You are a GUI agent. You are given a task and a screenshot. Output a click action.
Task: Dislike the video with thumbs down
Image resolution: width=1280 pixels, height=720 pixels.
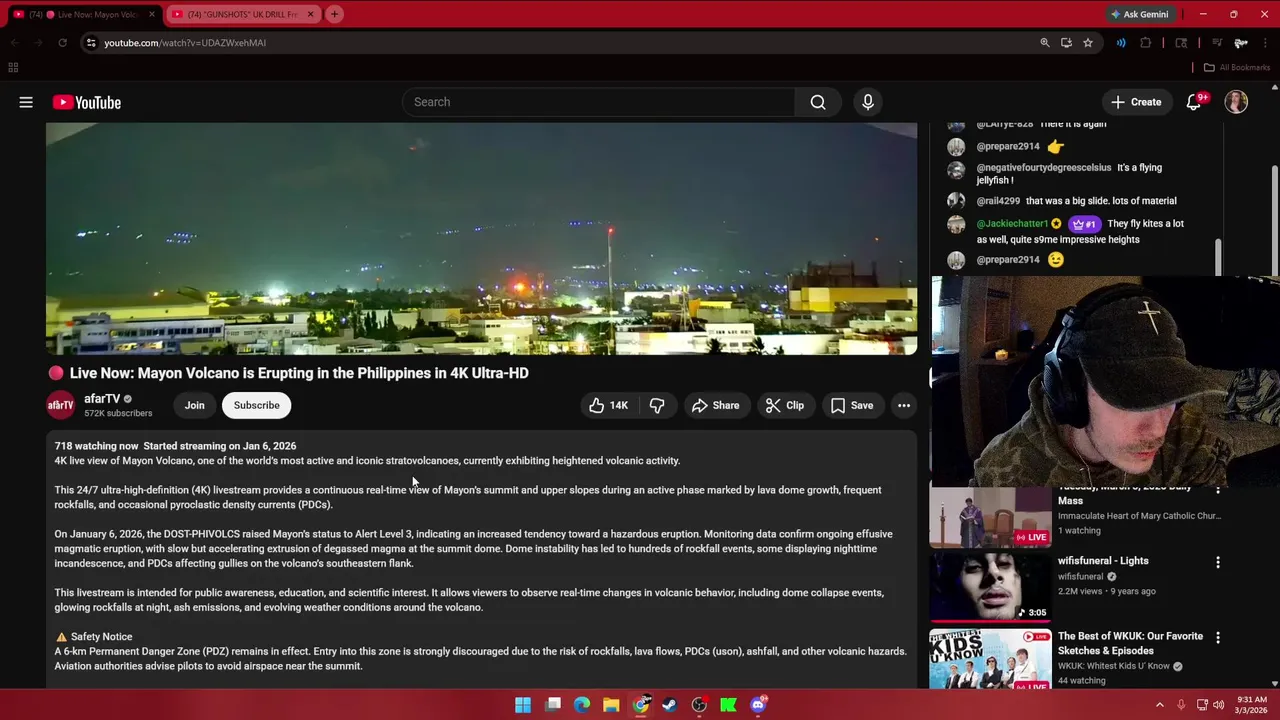click(657, 405)
